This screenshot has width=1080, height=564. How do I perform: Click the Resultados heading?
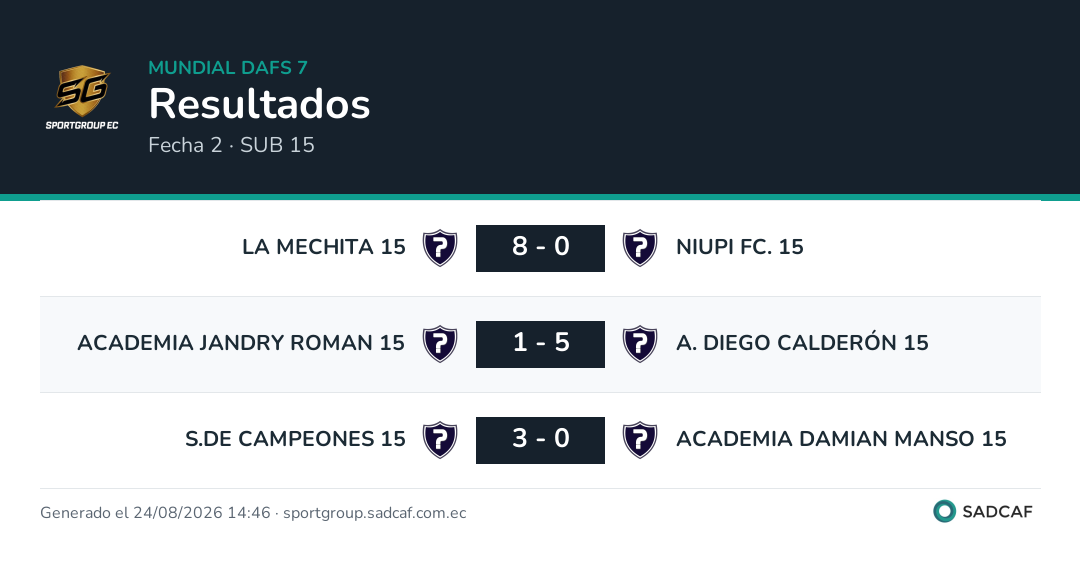[260, 104]
